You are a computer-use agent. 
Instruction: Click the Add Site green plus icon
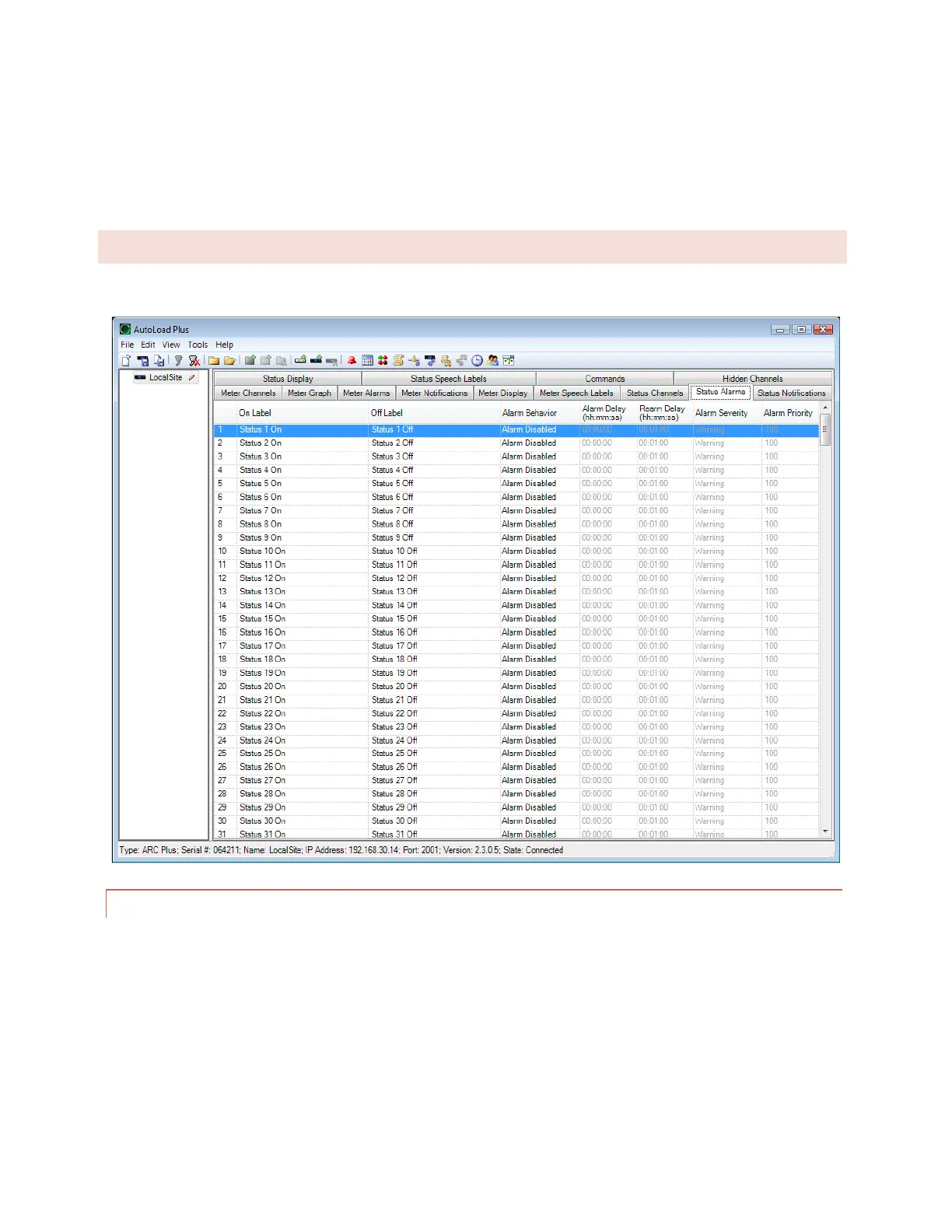pos(300,360)
